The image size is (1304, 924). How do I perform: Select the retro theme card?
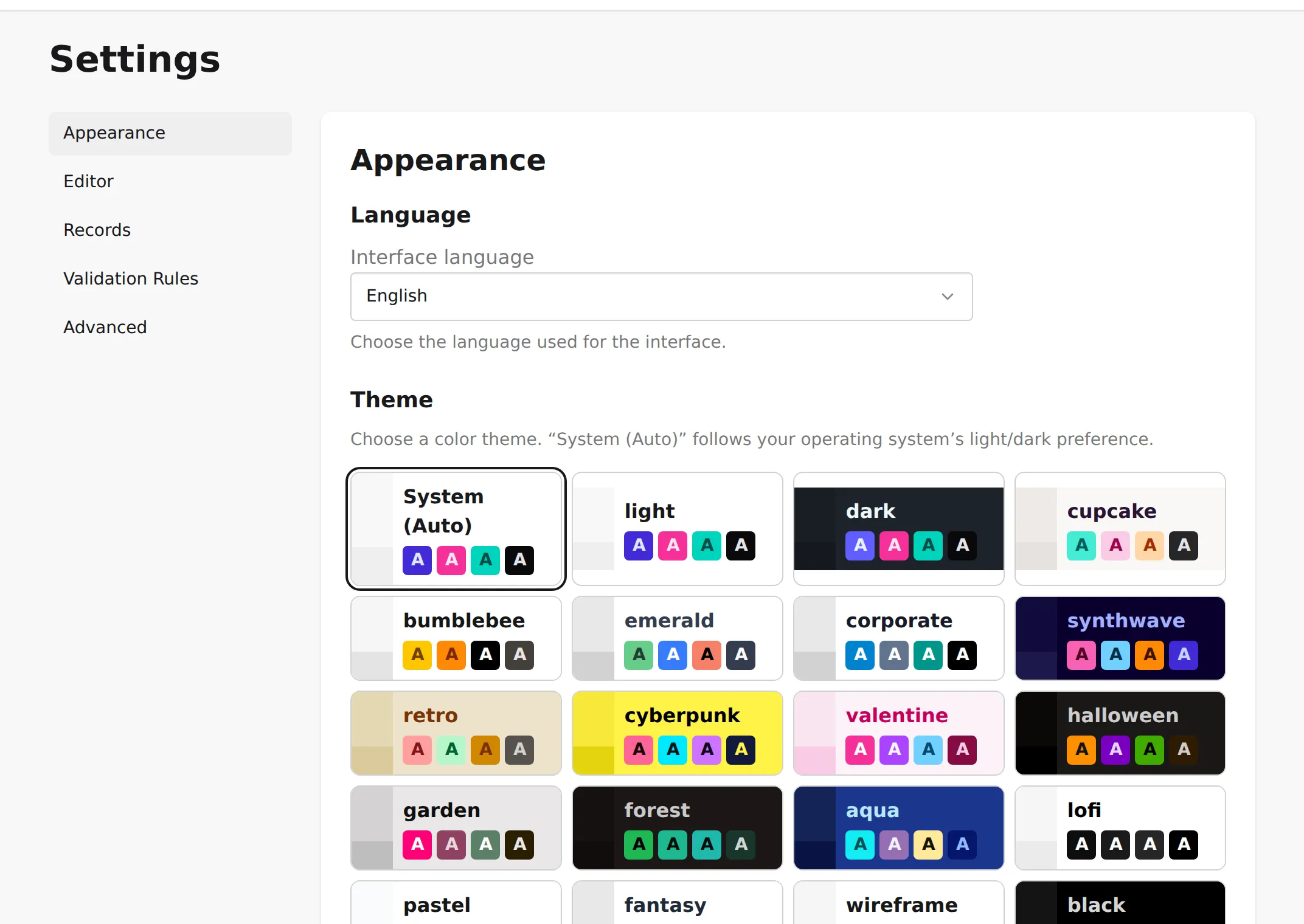coord(456,733)
